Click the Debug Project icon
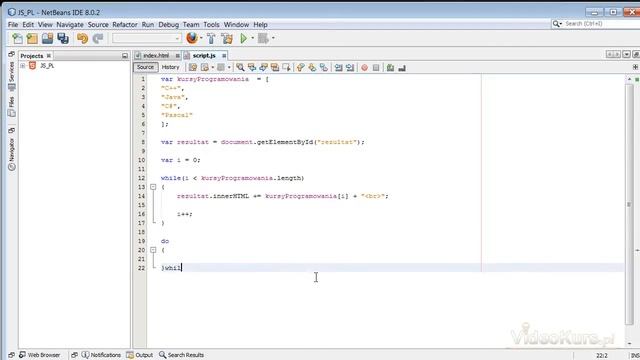640x360 pixels. pyautogui.click(x=263, y=38)
